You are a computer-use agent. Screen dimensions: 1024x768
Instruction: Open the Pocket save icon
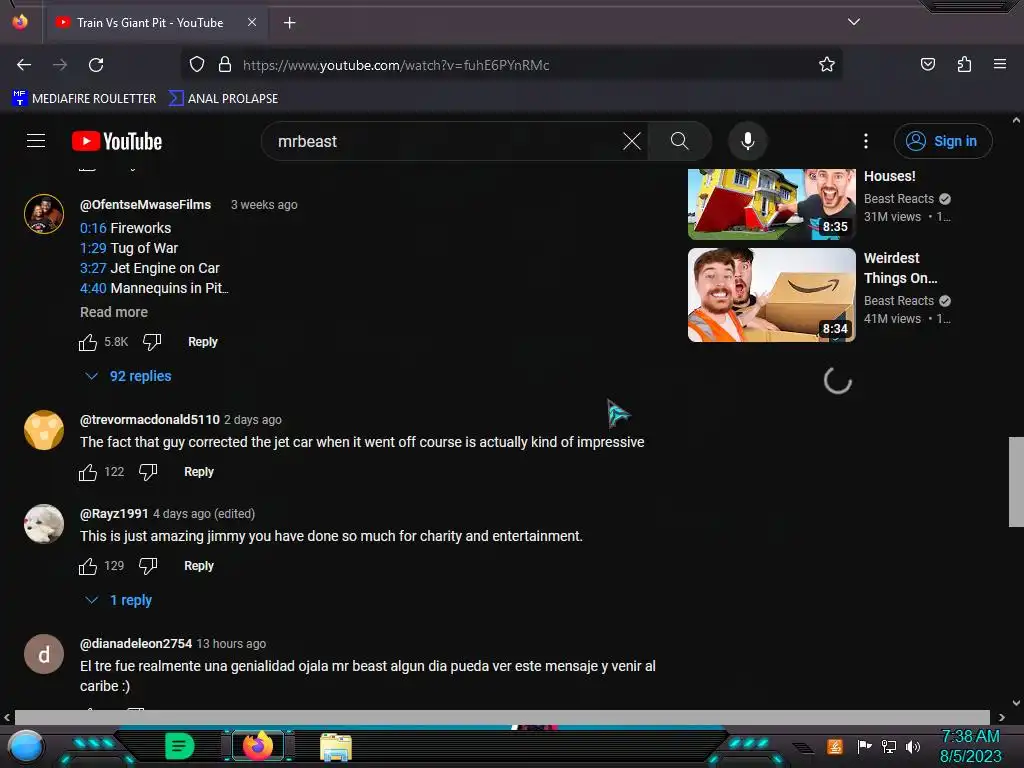pyautogui.click(x=927, y=64)
